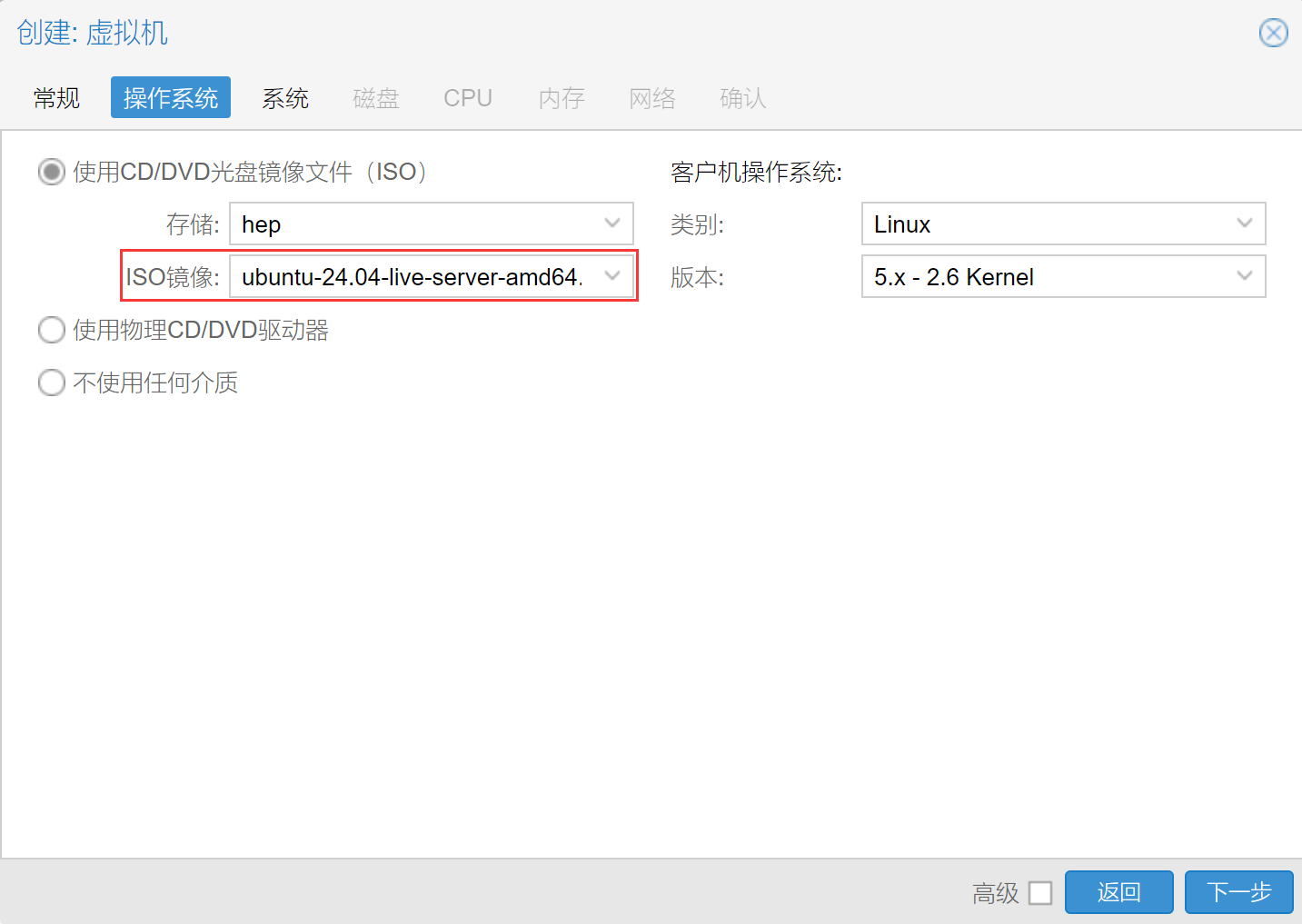Switch to the 常规 tab
The image size is (1302, 924).
(56, 98)
